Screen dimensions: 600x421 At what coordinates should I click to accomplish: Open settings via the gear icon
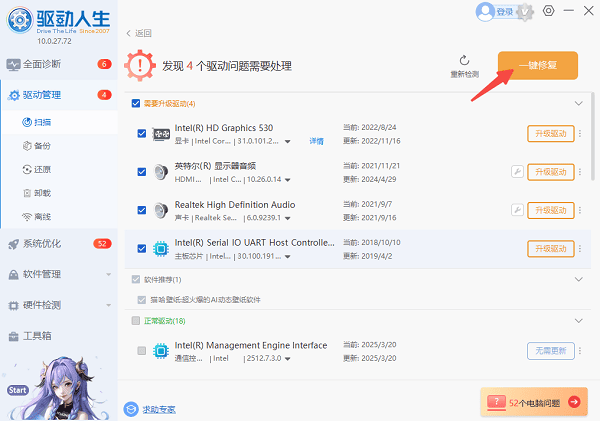(548, 11)
